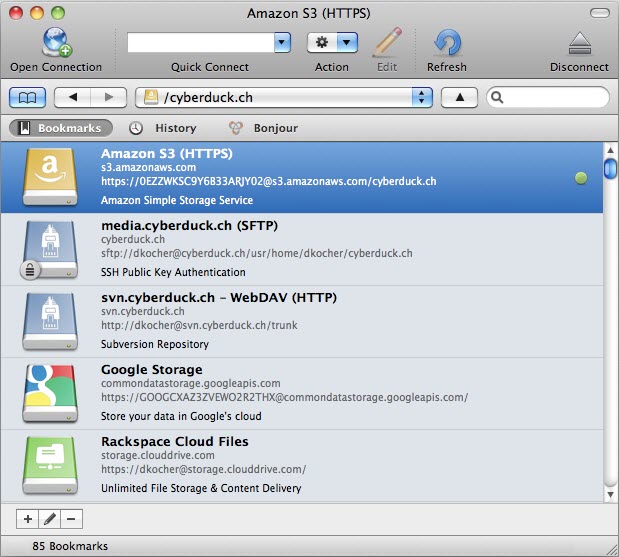This screenshot has height=557, width=619.
Task: Click the Bookmarks tab ribbon icon
Action: coord(24,128)
